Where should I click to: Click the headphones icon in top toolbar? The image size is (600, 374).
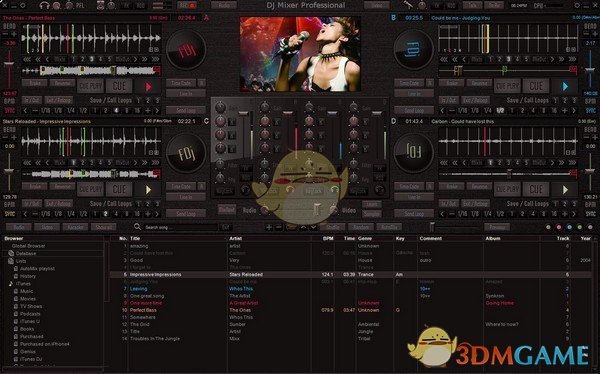pos(45,5)
